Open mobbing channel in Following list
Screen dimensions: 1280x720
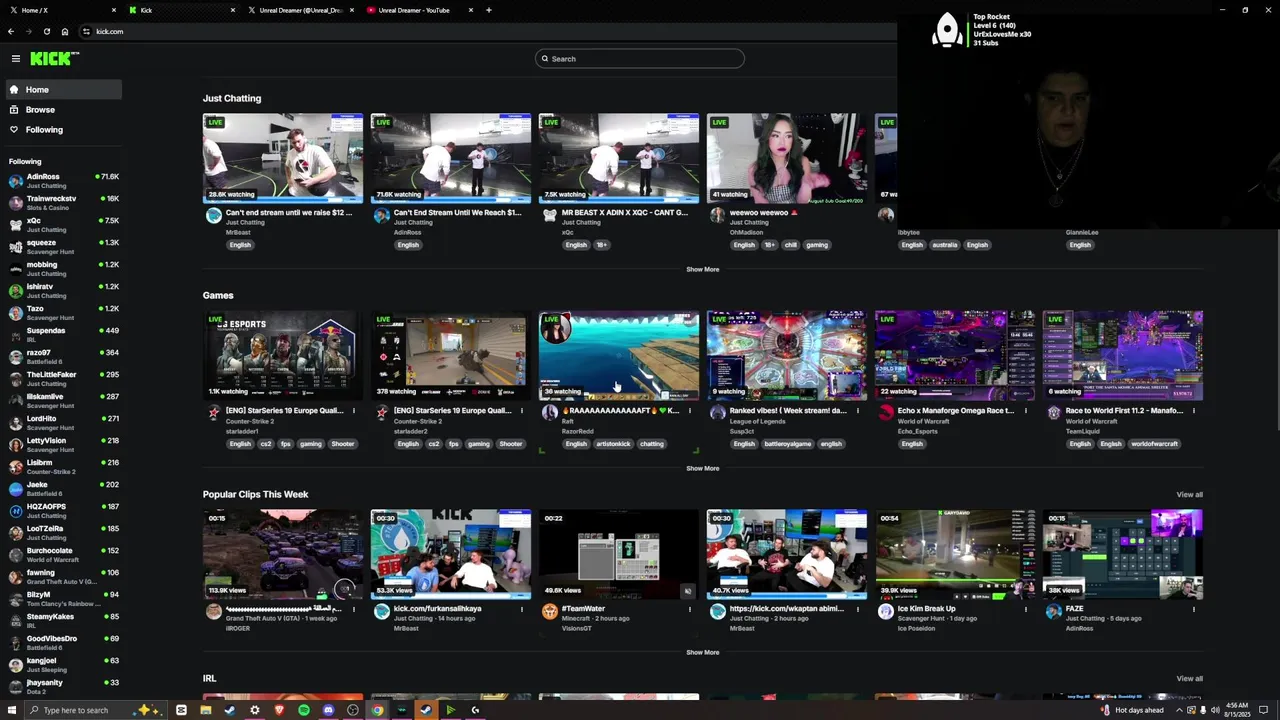tap(63, 269)
